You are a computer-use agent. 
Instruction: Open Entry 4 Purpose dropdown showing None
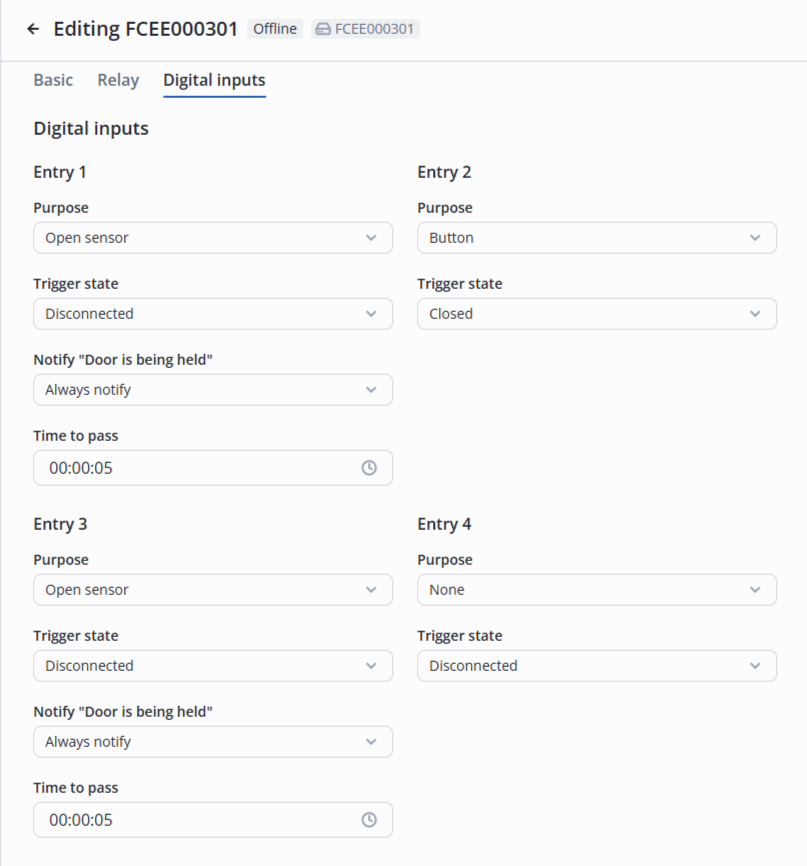[596, 590]
